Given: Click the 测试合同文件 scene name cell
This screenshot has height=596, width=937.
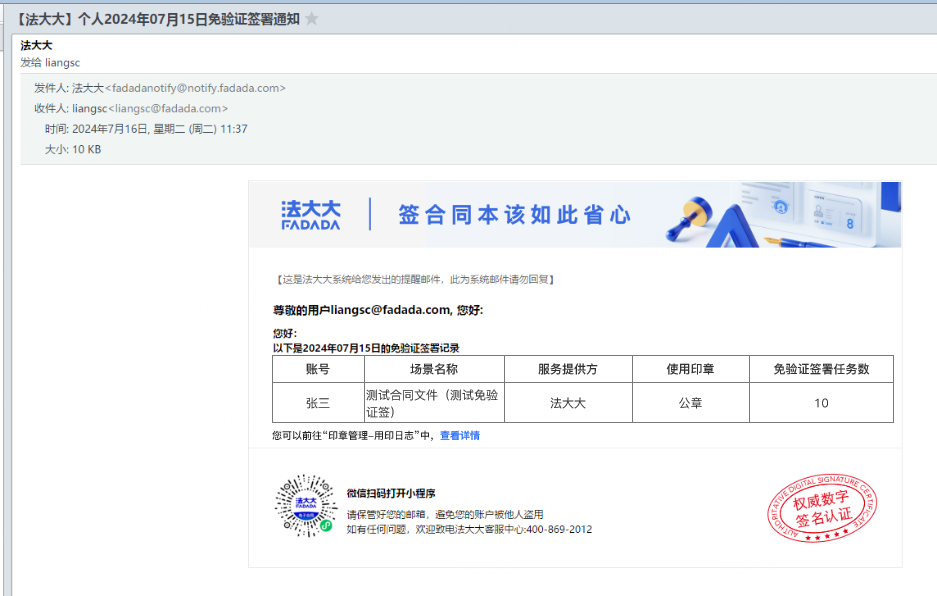Looking at the screenshot, I should click(x=434, y=403).
